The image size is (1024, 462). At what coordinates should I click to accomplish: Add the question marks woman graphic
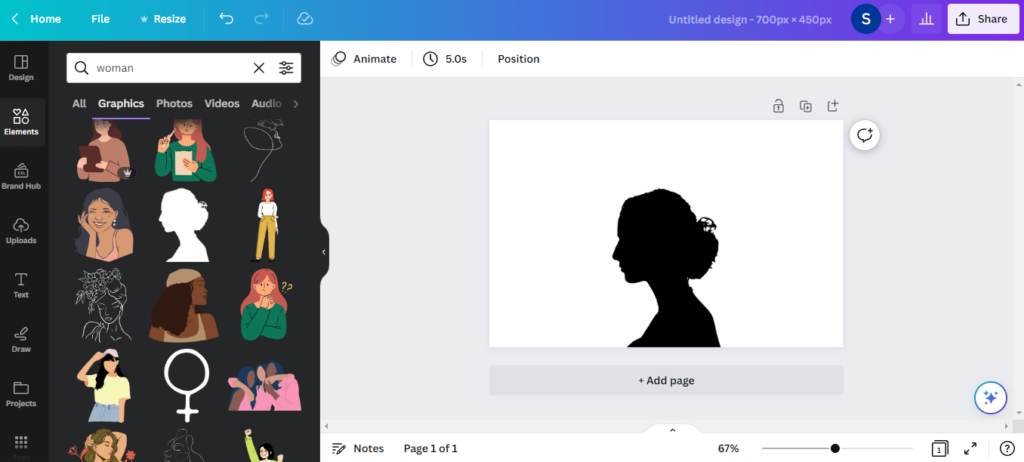266,304
